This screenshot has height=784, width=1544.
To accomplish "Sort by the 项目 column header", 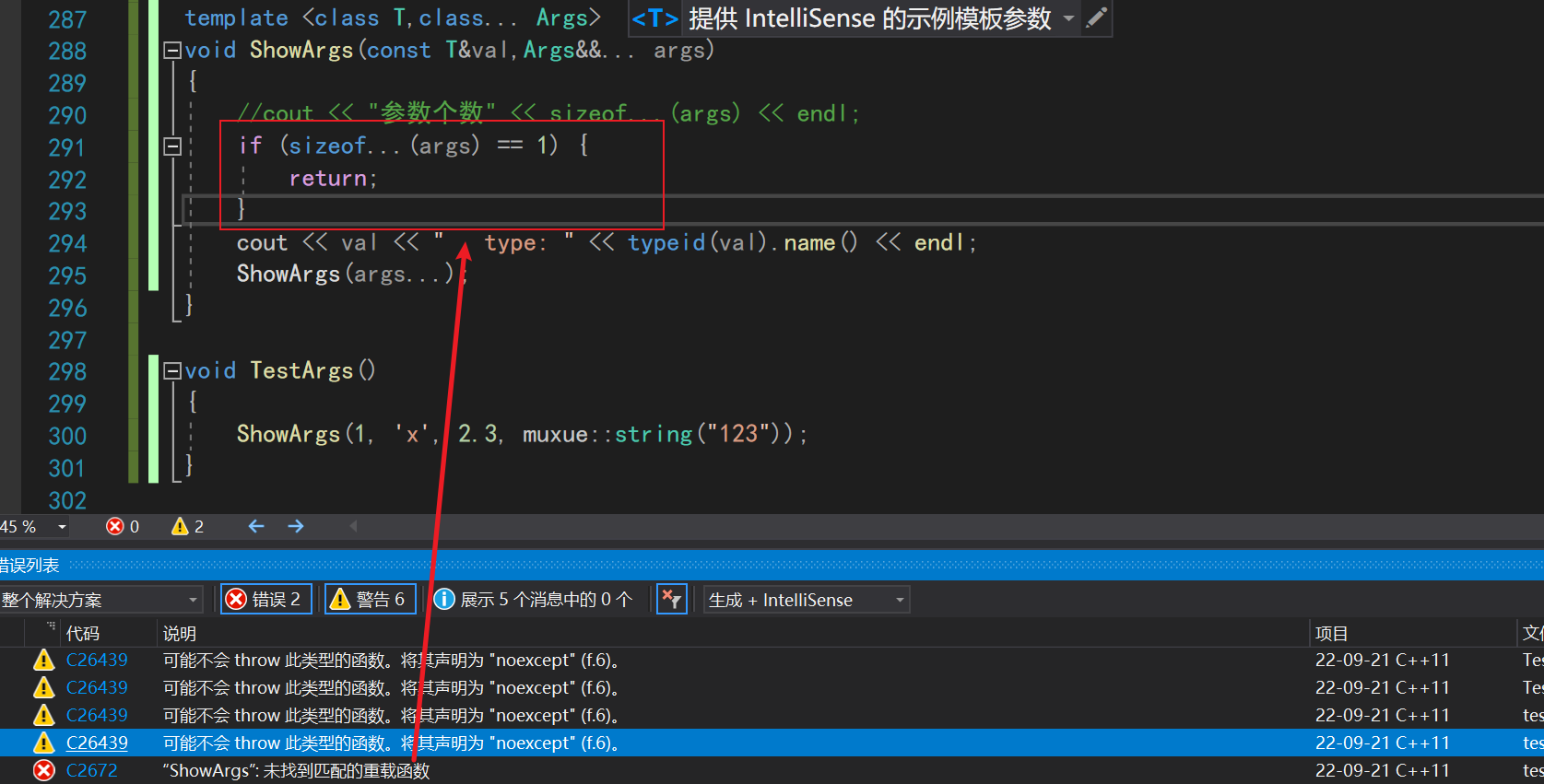I will [x=1332, y=634].
